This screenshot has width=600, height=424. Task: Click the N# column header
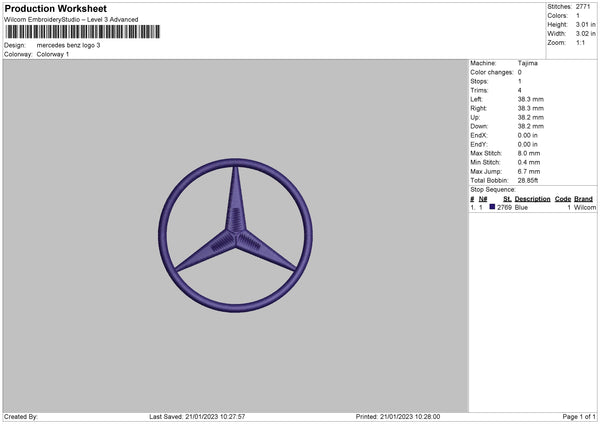[483, 199]
